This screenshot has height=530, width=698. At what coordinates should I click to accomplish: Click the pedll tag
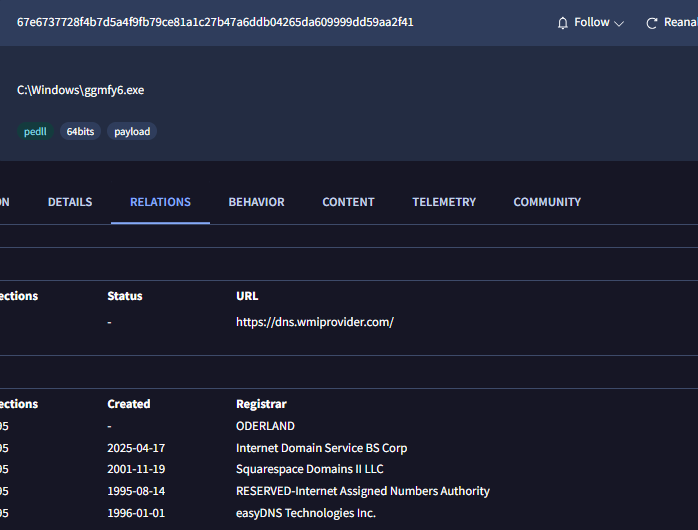[35, 131]
